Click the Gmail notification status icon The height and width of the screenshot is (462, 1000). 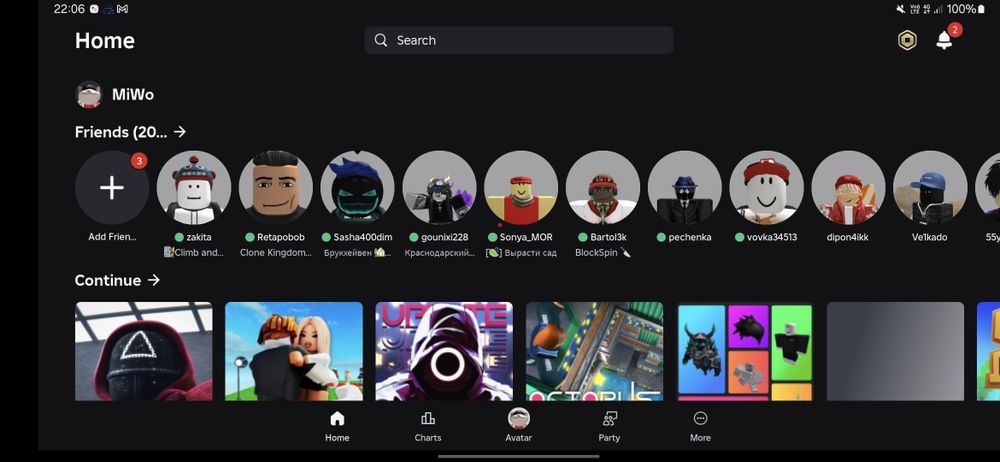tap(122, 9)
